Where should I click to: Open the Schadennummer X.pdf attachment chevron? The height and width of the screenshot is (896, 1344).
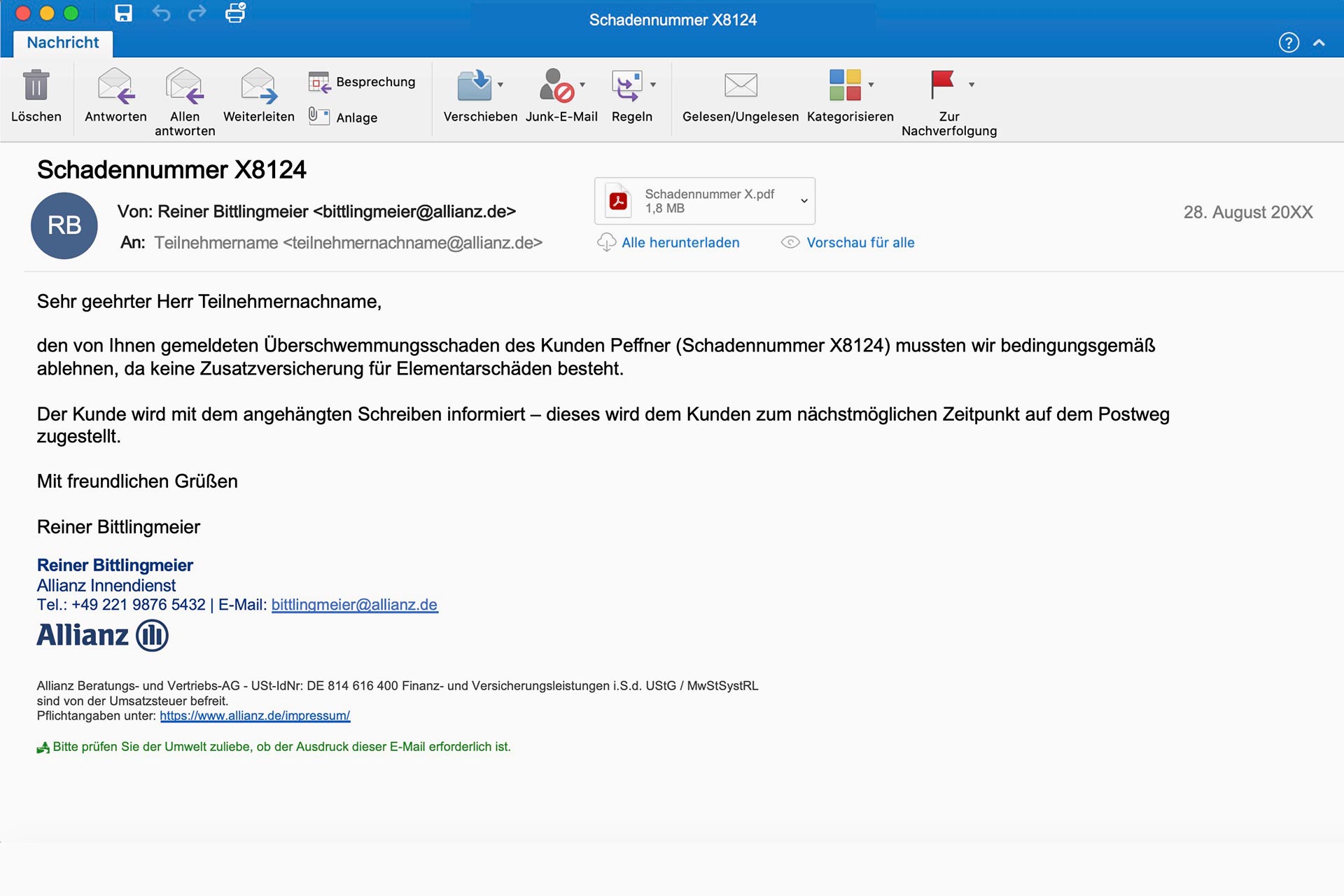pyautogui.click(x=804, y=201)
